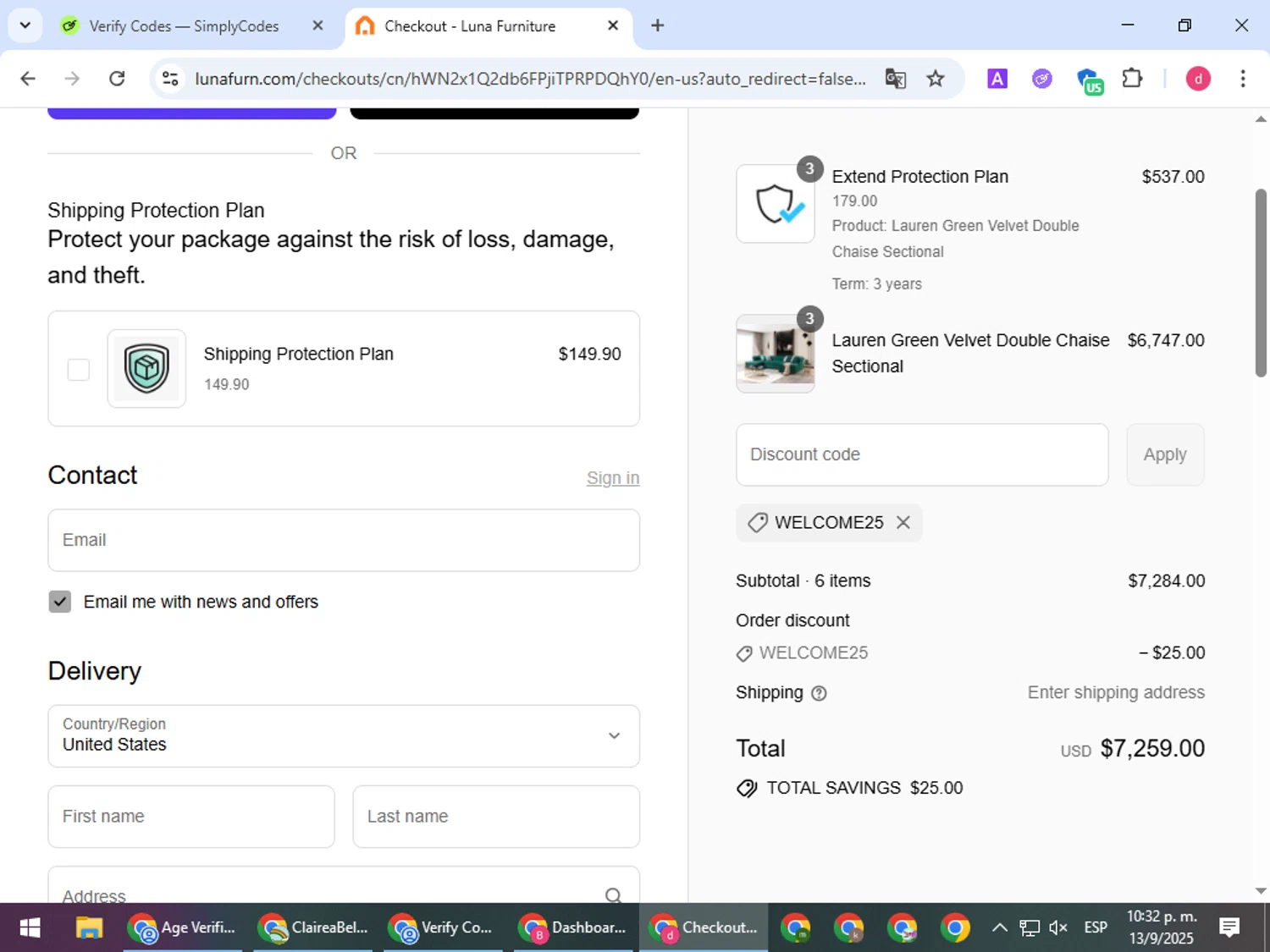1270x952 pixels.
Task: Click the translate page icon
Action: click(x=896, y=79)
